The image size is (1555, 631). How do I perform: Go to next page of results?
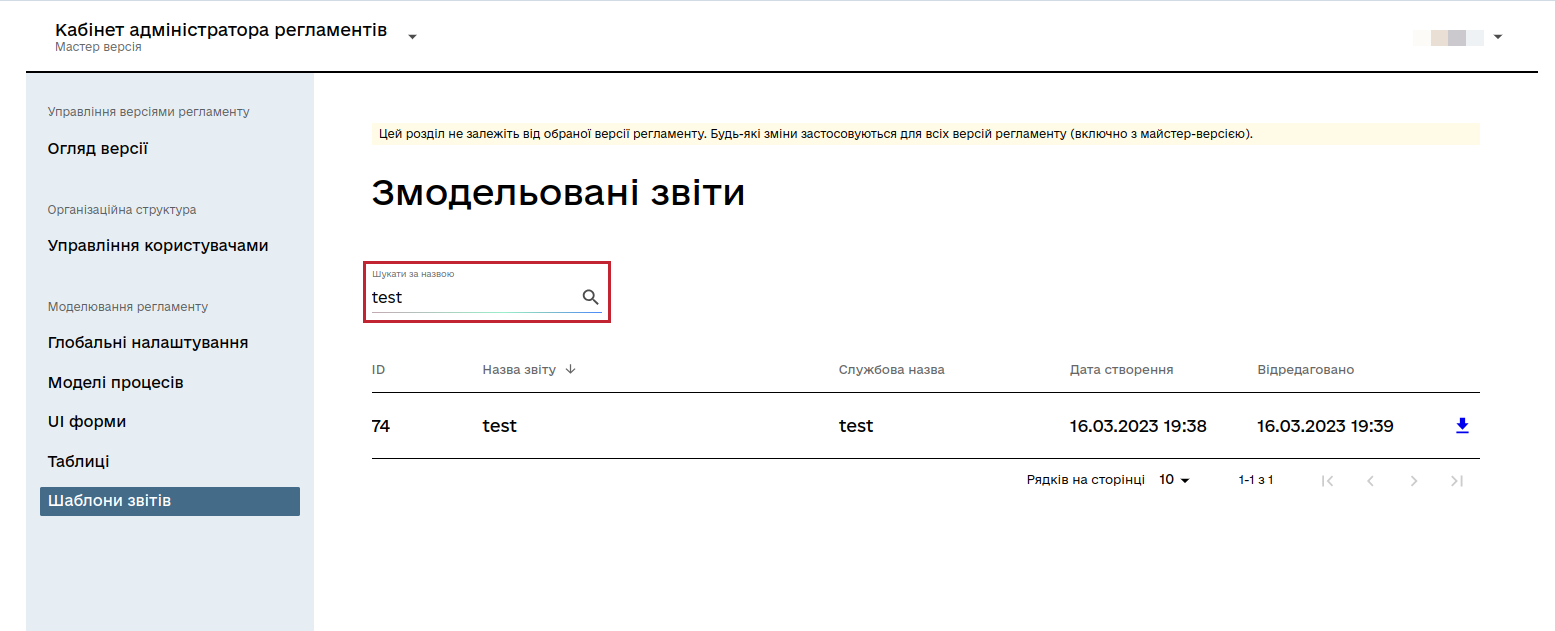(x=1414, y=481)
